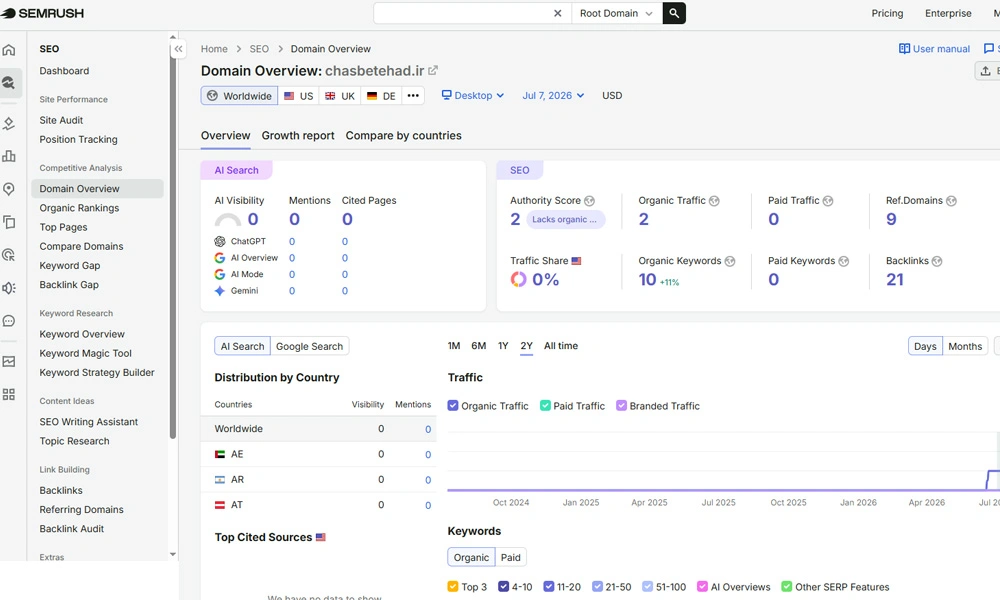This screenshot has width=1000, height=600.
Task: Toggle the 21-50 keywords checkbox
Action: click(x=597, y=587)
